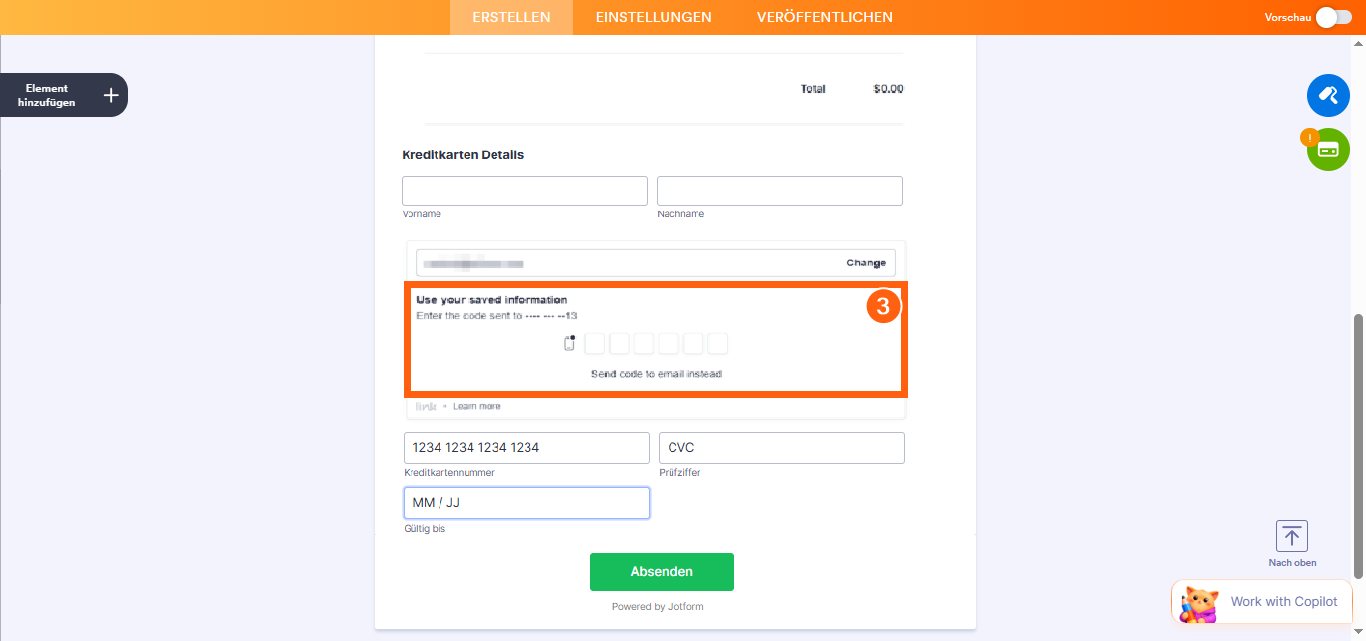Click the phone icon beside code boxes
The image size is (1366, 641).
pos(569,344)
